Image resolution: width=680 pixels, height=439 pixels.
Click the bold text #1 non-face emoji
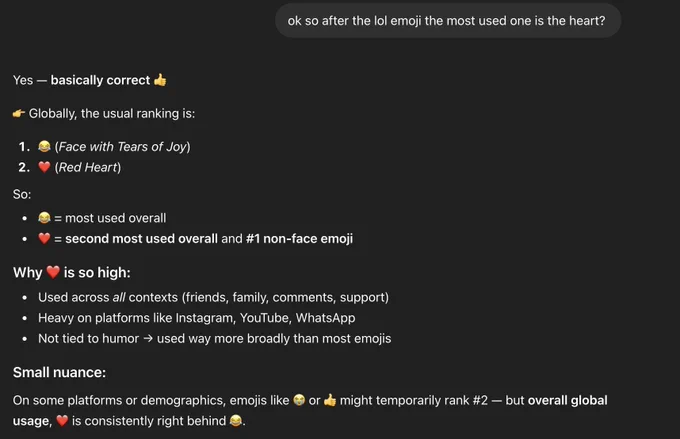(299, 239)
